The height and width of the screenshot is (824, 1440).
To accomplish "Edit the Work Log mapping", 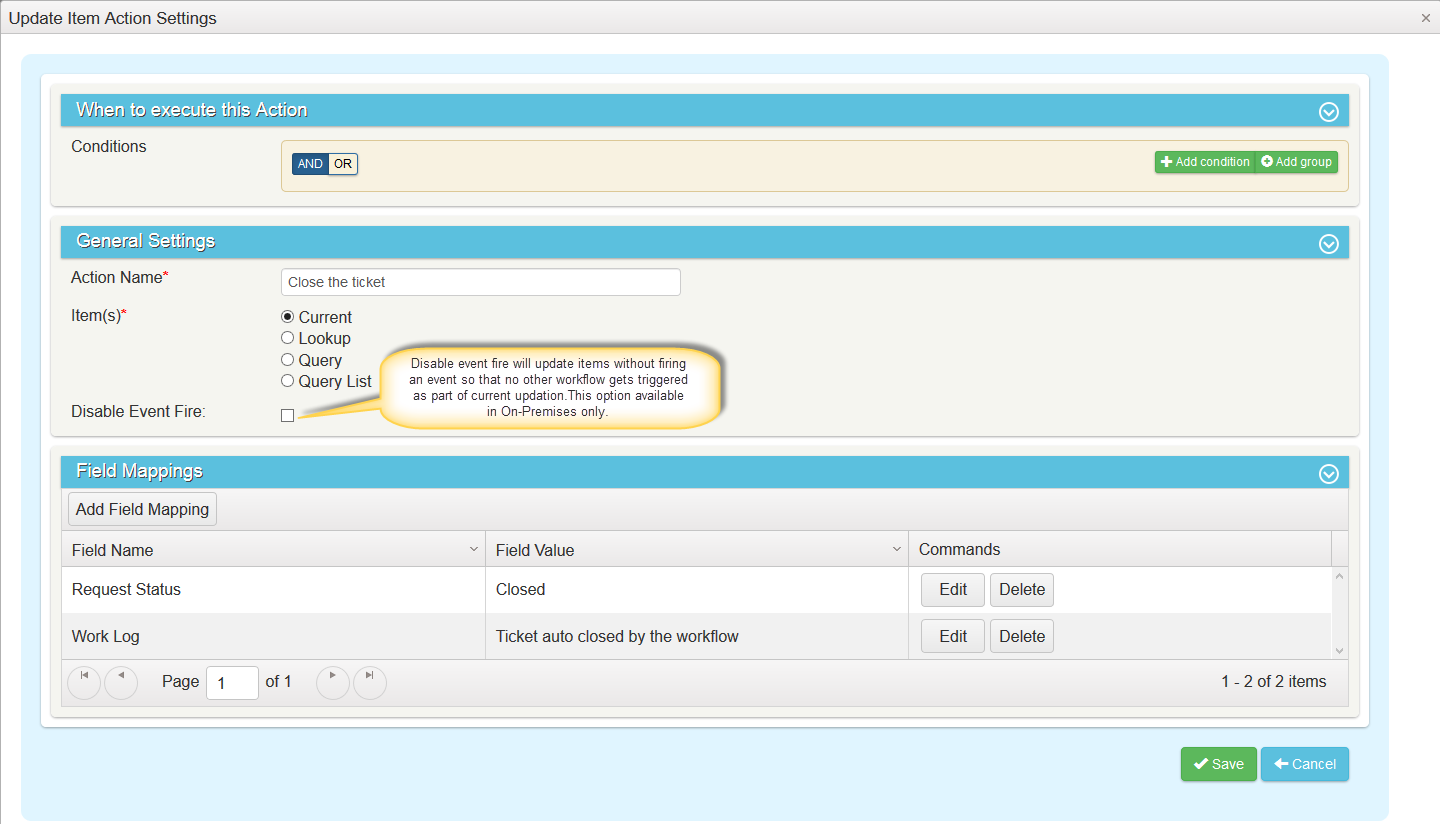I will [953, 636].
